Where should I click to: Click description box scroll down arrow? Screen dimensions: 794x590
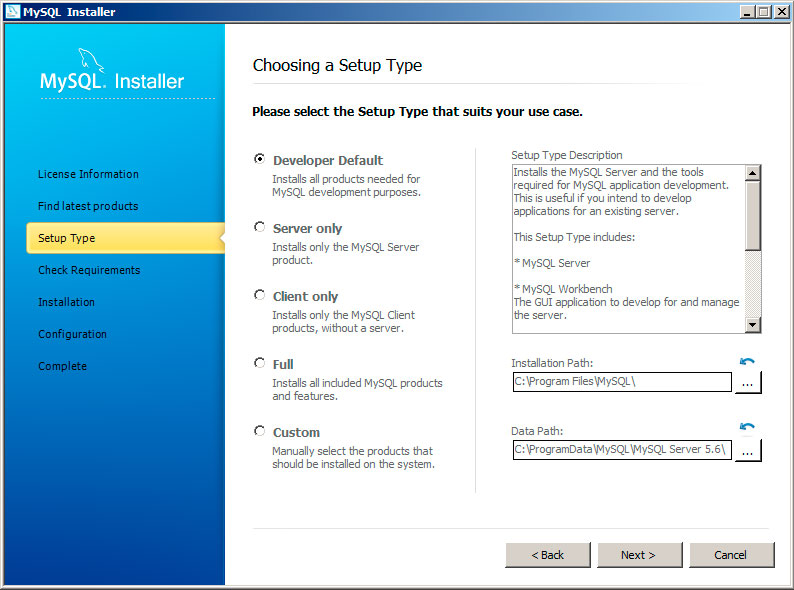coord(753,325)
